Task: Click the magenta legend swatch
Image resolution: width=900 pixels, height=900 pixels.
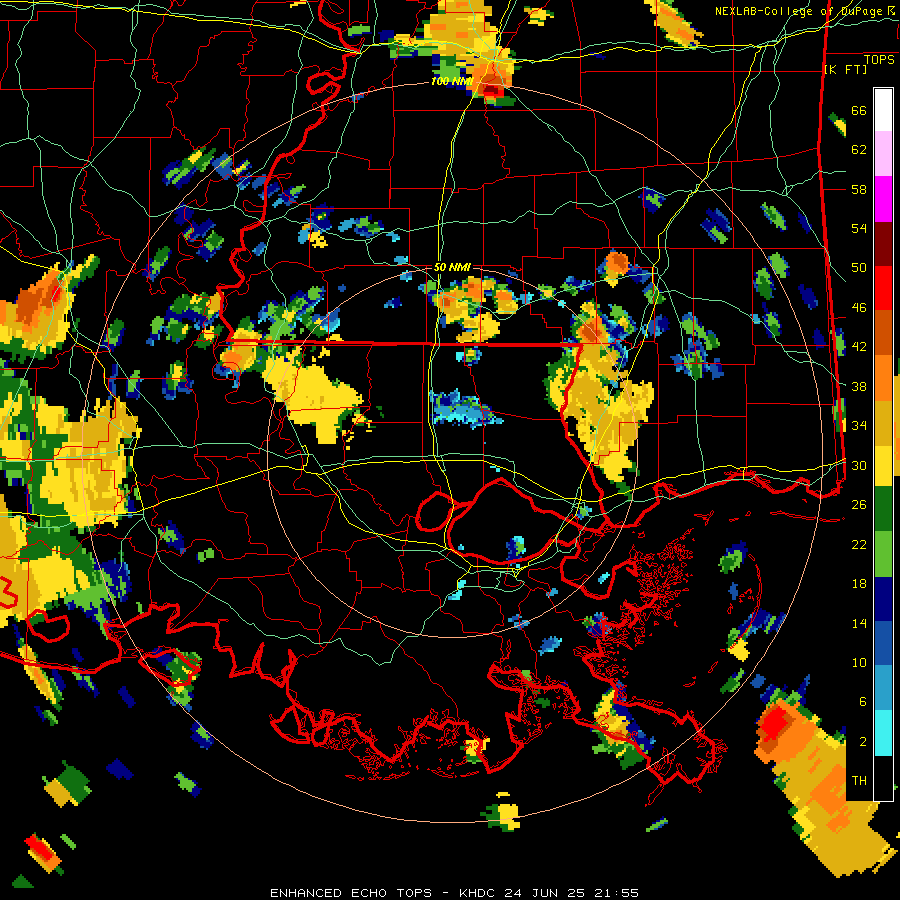Action: tap(883, 199)
